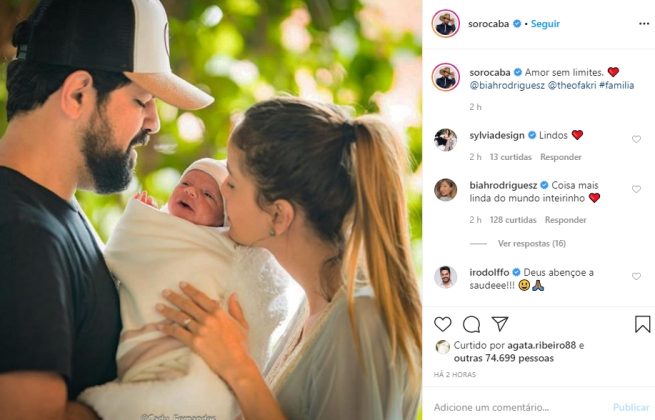
Task: Like sylviadesign's comment with small heart
Action: [x=636, y=139]
